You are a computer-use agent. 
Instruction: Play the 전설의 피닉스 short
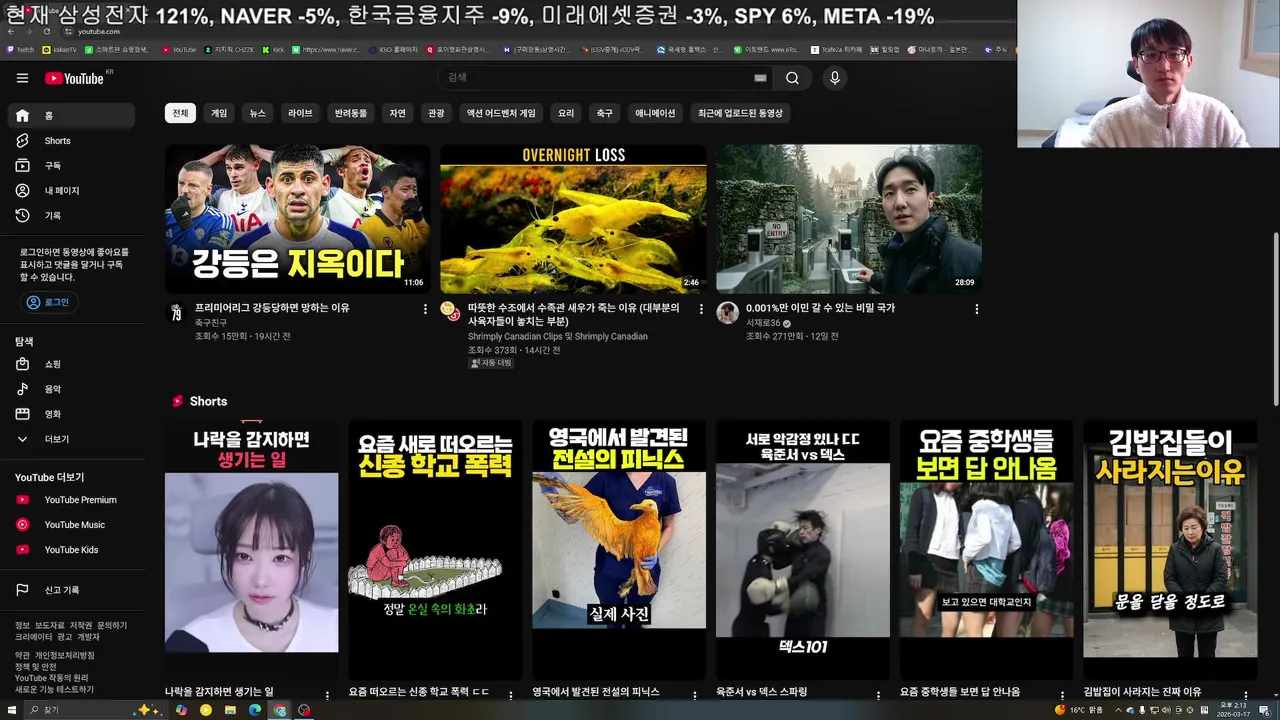(x=619, y=549)
